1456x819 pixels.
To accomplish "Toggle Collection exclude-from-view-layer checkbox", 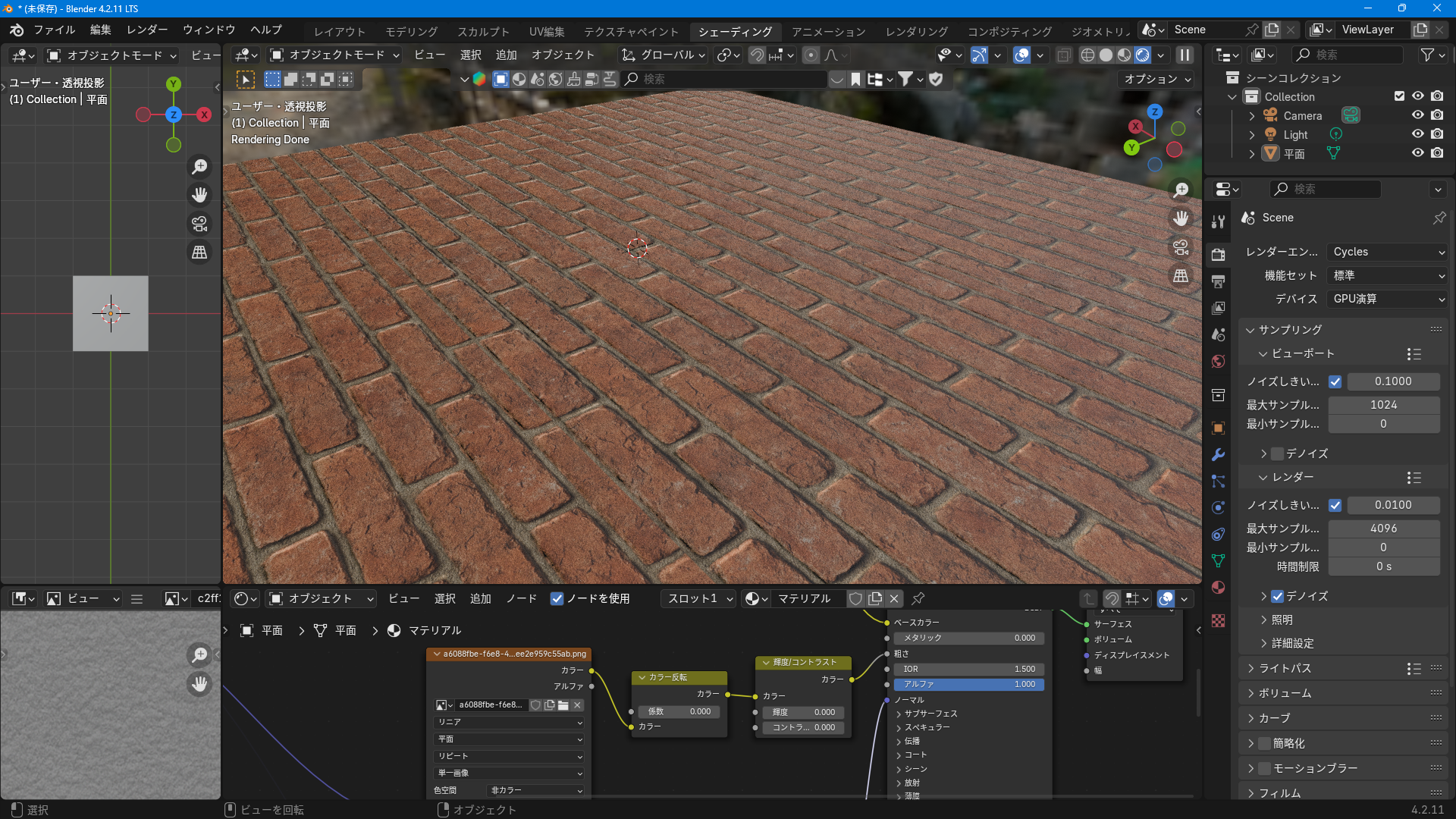I will (x=1399, y=96).
